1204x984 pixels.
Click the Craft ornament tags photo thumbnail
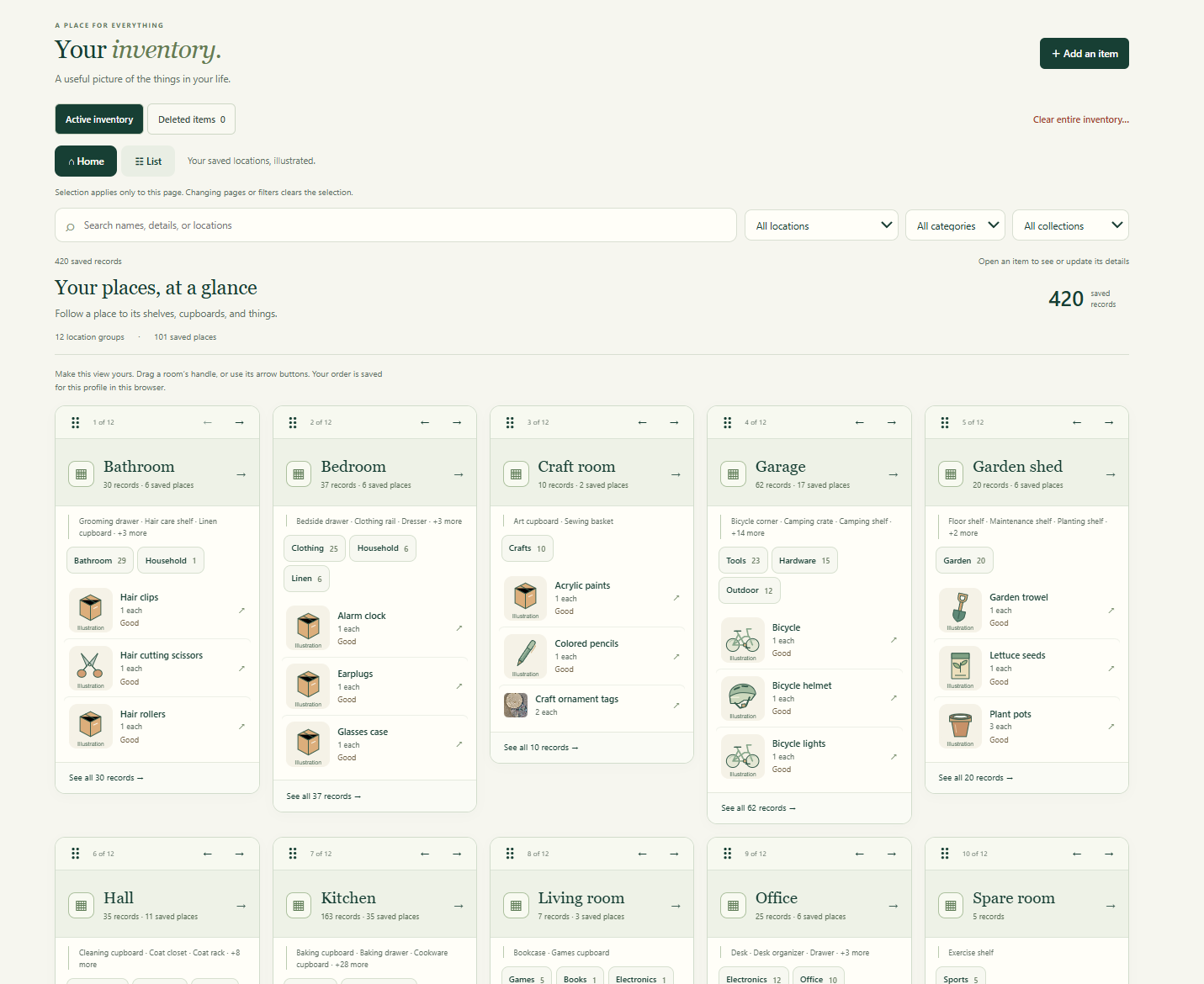tap(516, 705)
